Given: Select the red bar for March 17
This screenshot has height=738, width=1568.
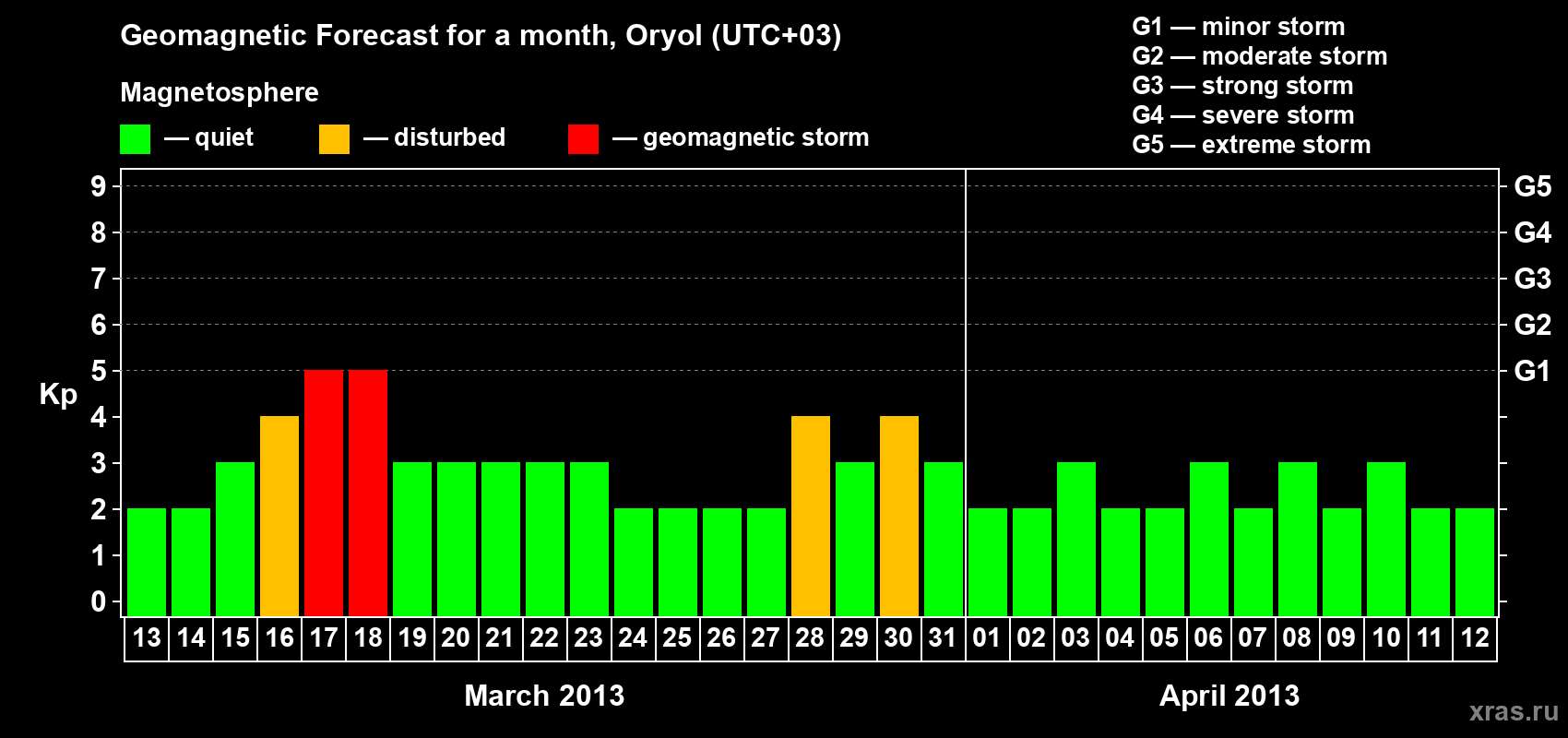Looking at the screenshot, I should coord(324,494).
